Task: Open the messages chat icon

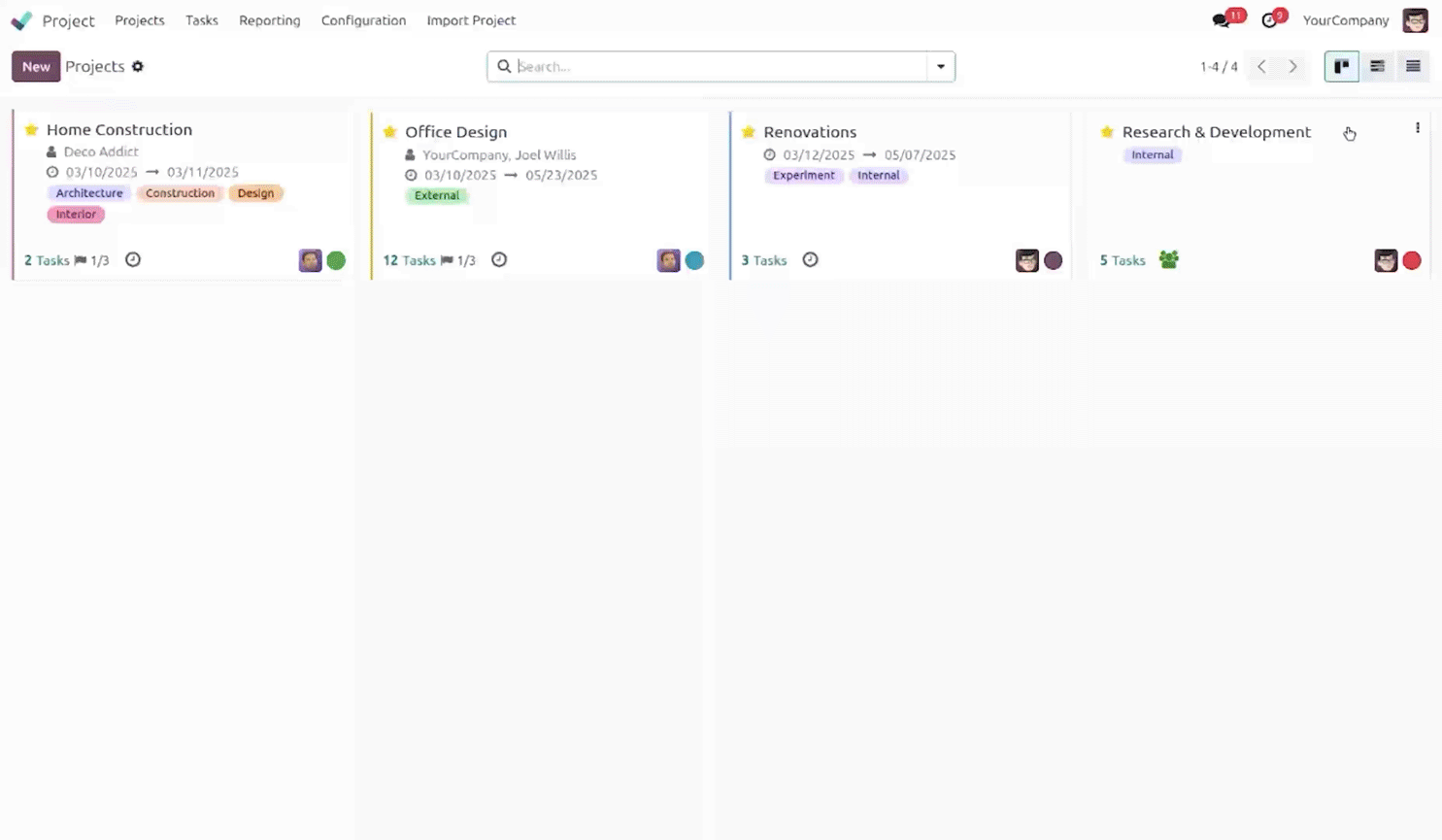Action: pos(1221,20)
